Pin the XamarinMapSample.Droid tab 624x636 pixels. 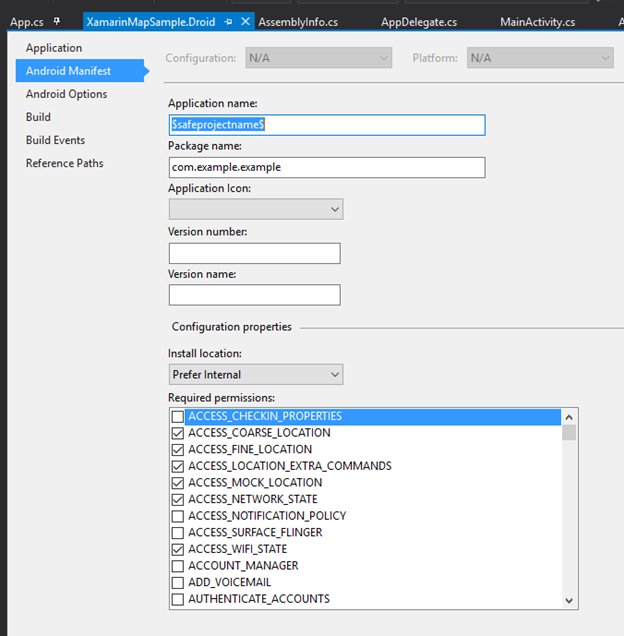pos(228,22)
